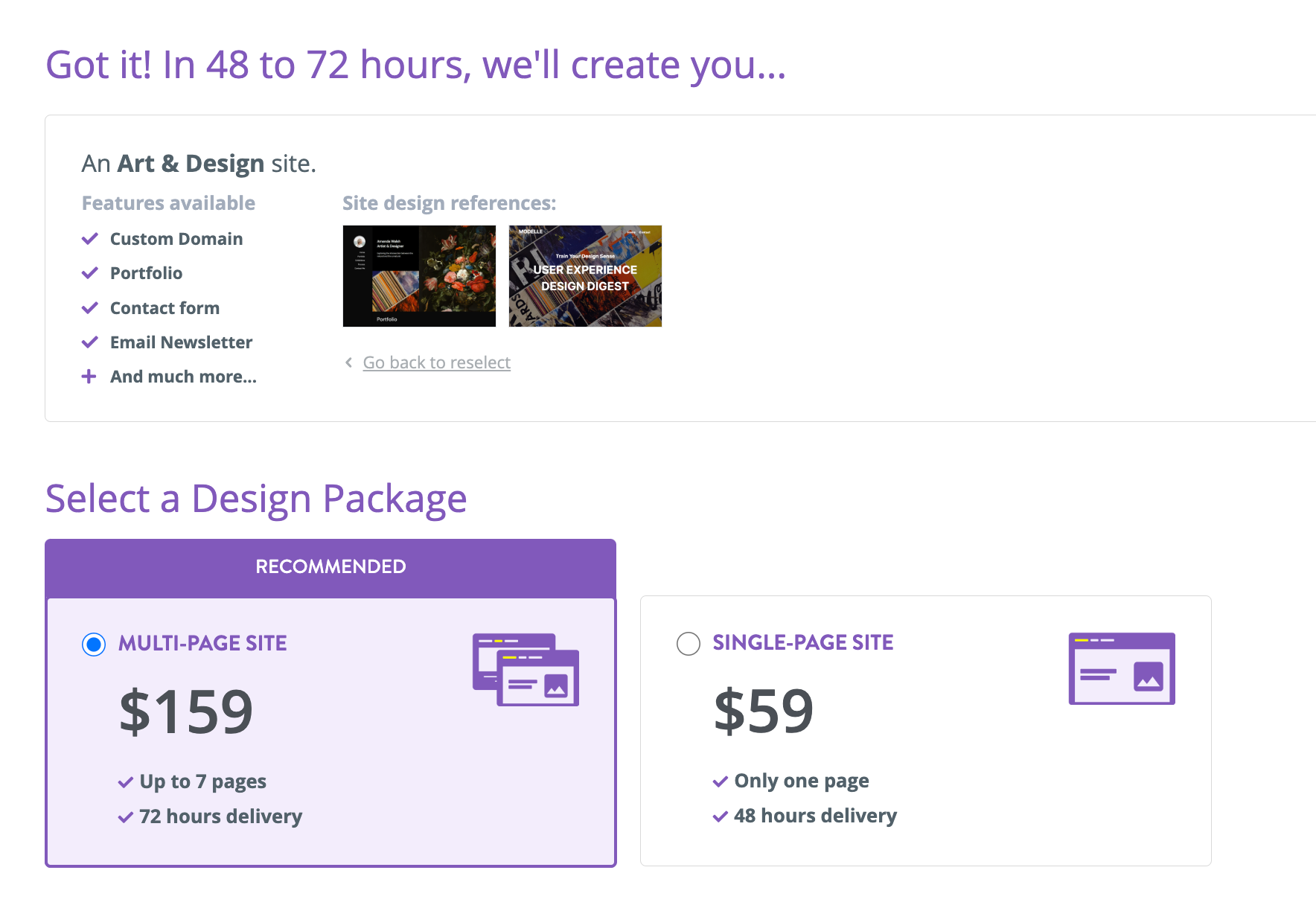Viewport: 1316px width, 908px height.
Task: Click the plus icon beside And much more
Action: click(89, 377)
